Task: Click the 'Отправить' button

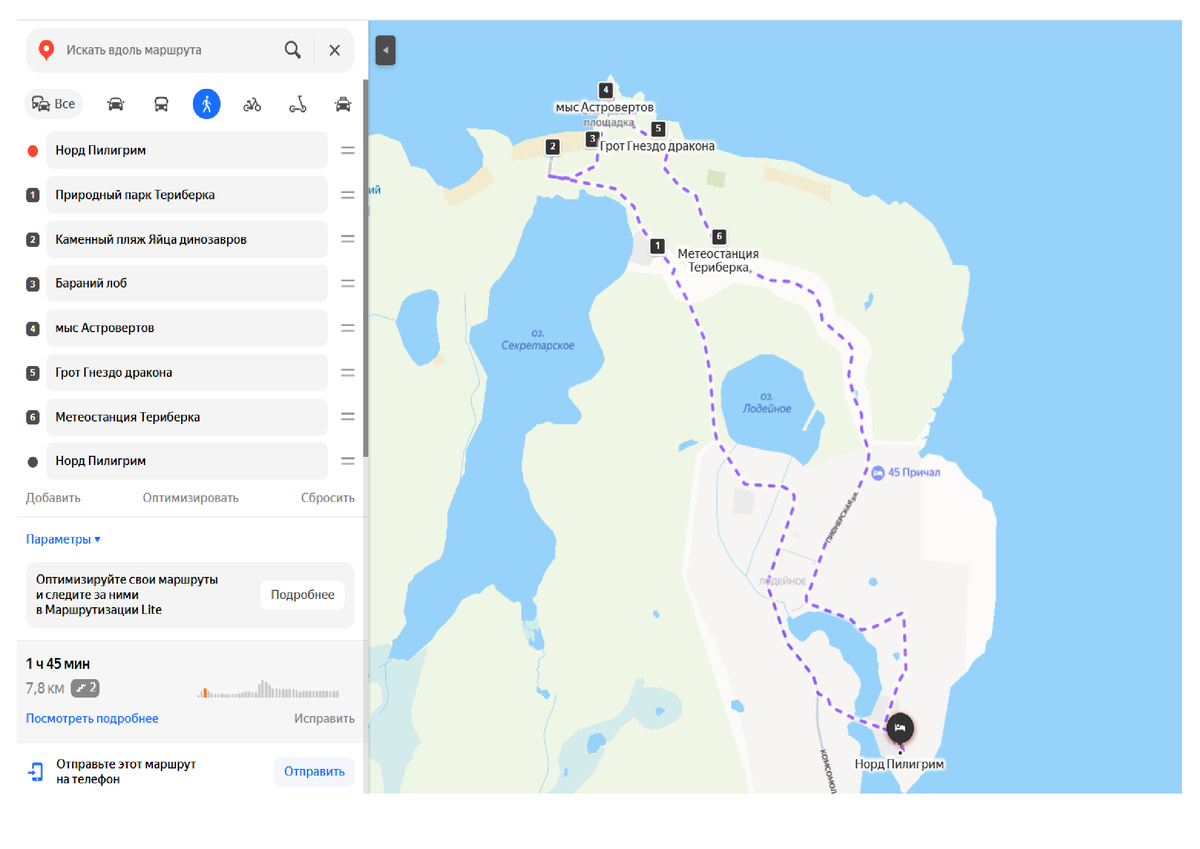Action: pyautogui.click(x=314, y=772)
